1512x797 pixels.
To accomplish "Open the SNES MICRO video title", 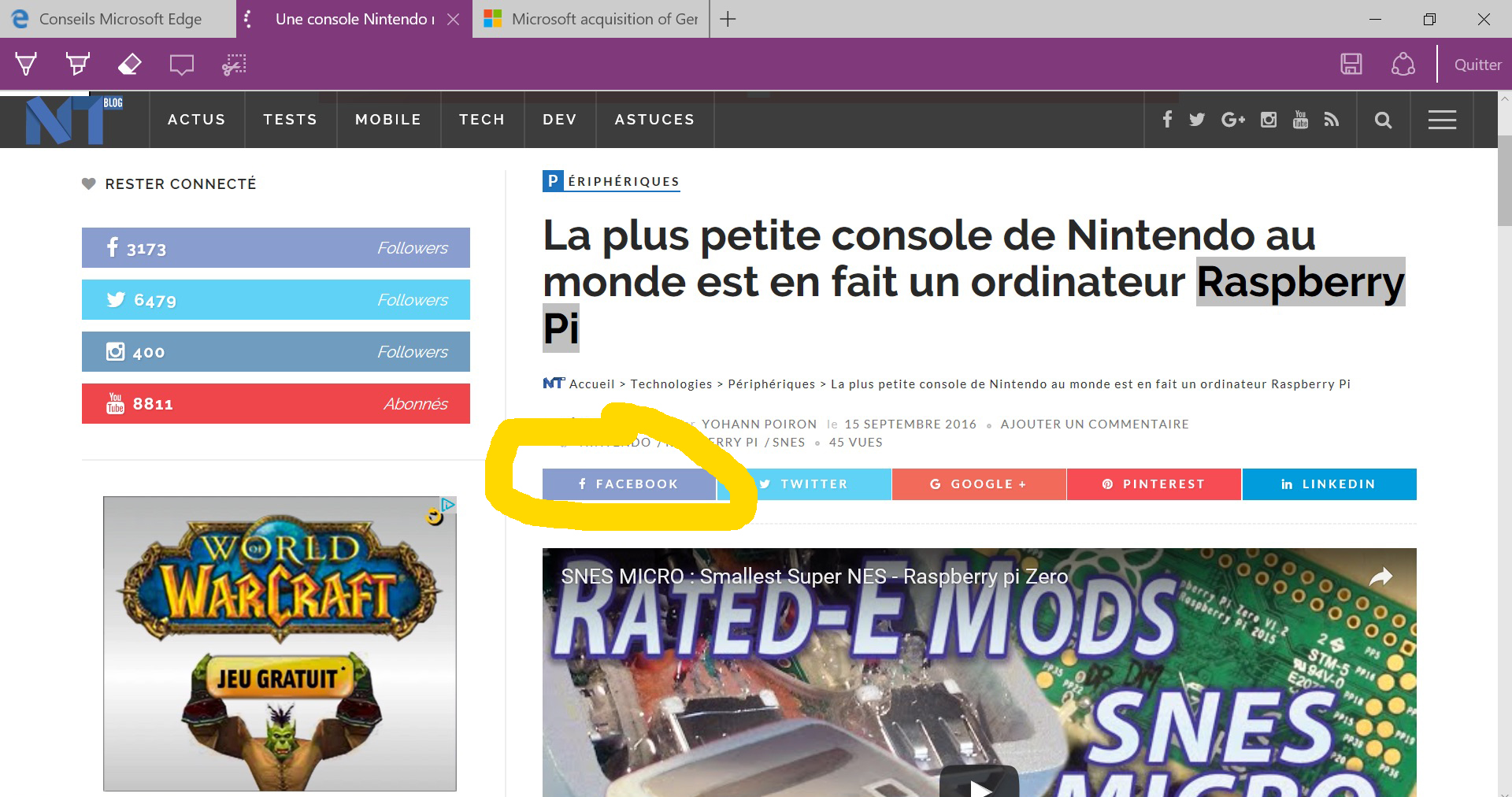I will point(814,576).
